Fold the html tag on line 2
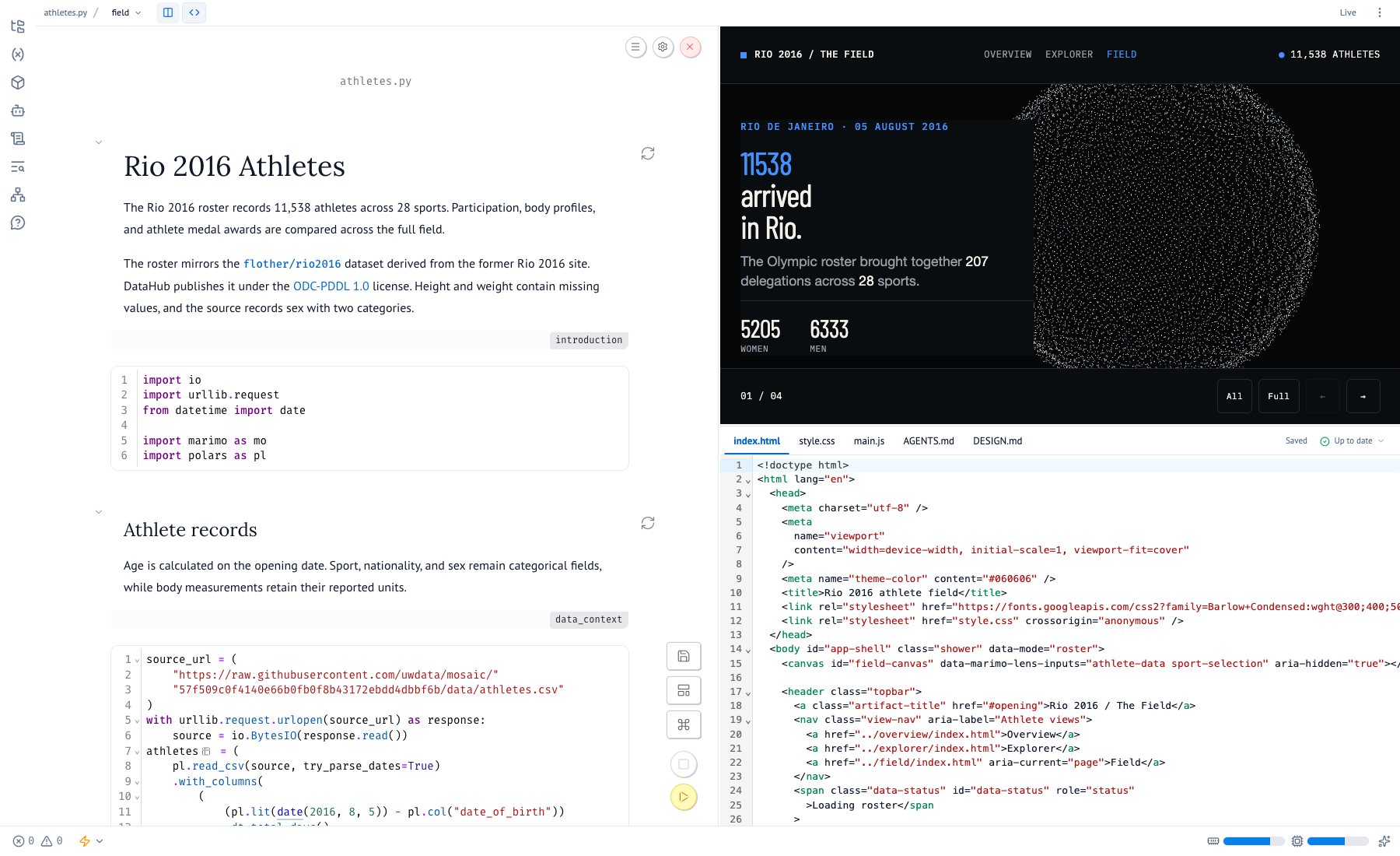 tap(748, 480)
